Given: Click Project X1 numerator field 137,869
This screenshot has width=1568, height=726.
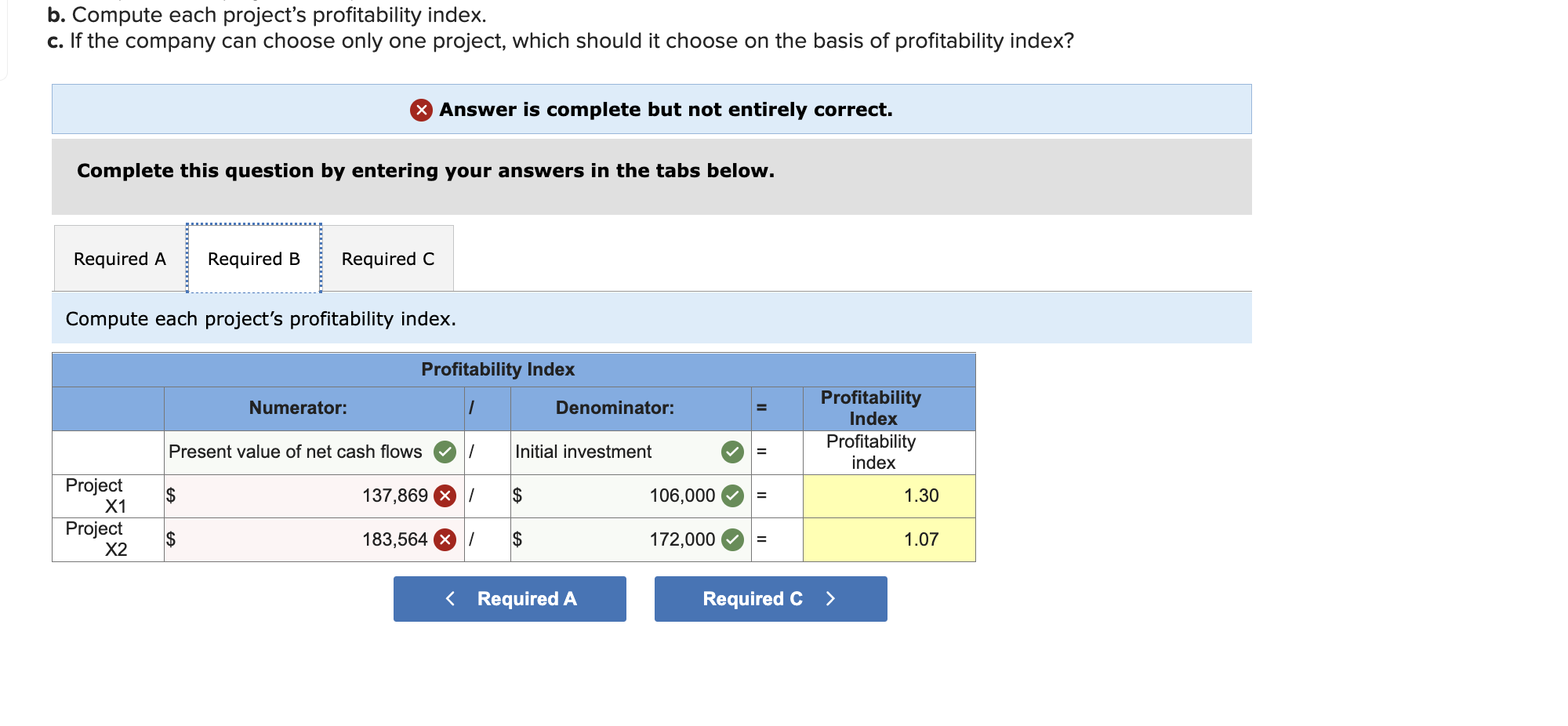Looking at the screenshot, I should pos(314,496).
